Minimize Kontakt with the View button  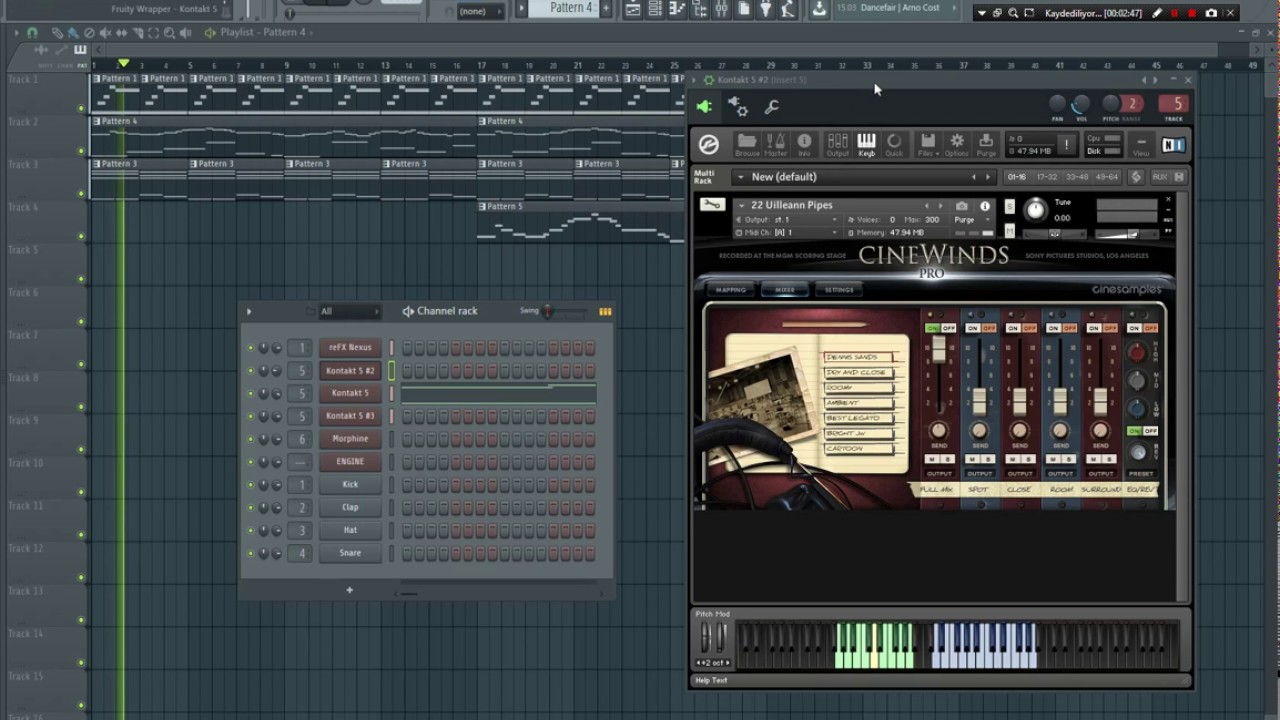(x=1141, y=145)
